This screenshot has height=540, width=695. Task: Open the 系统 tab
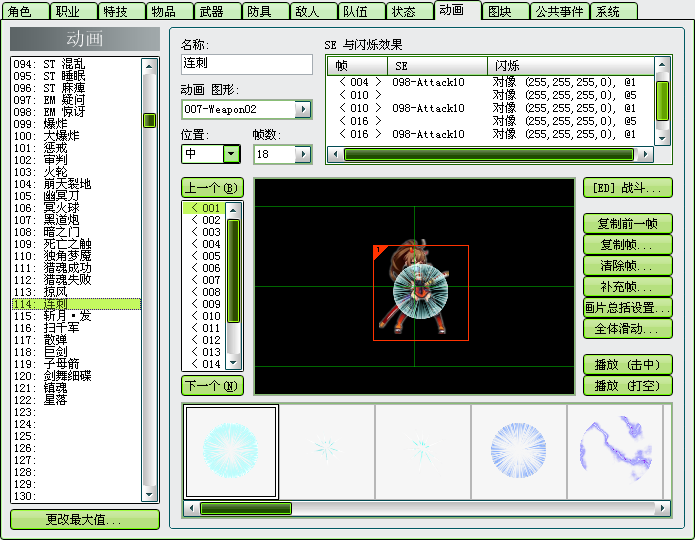click(x=614, y=11)
